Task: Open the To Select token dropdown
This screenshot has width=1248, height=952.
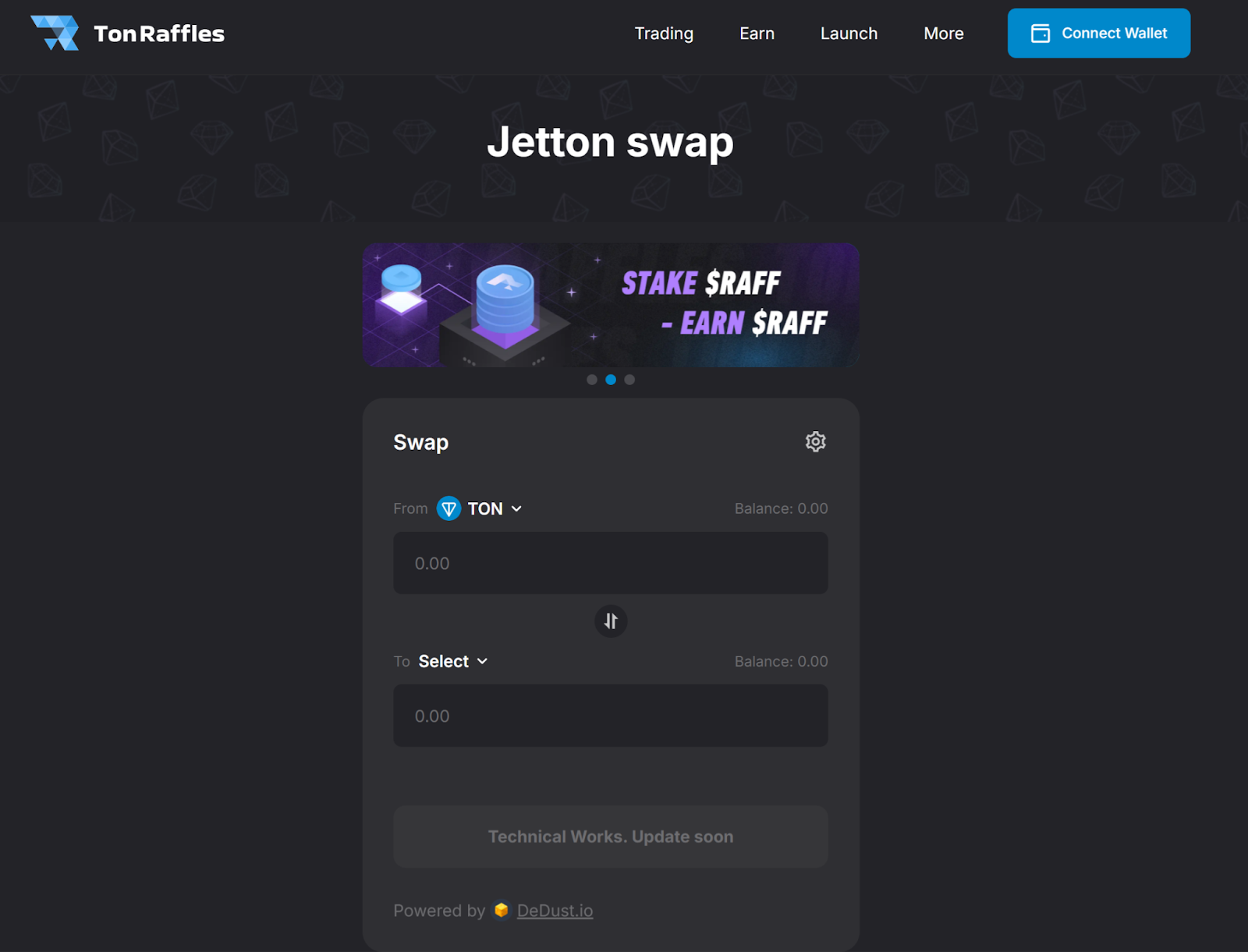Action: 453,661
